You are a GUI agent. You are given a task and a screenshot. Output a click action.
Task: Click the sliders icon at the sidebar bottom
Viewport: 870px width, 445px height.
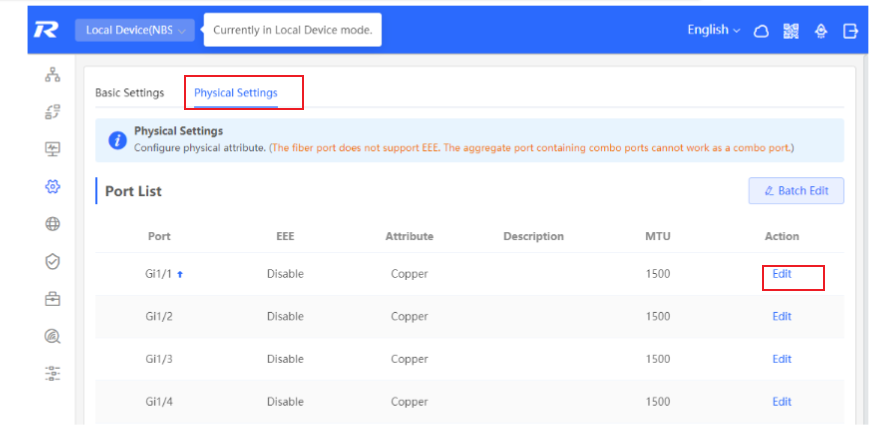(52, 373)
